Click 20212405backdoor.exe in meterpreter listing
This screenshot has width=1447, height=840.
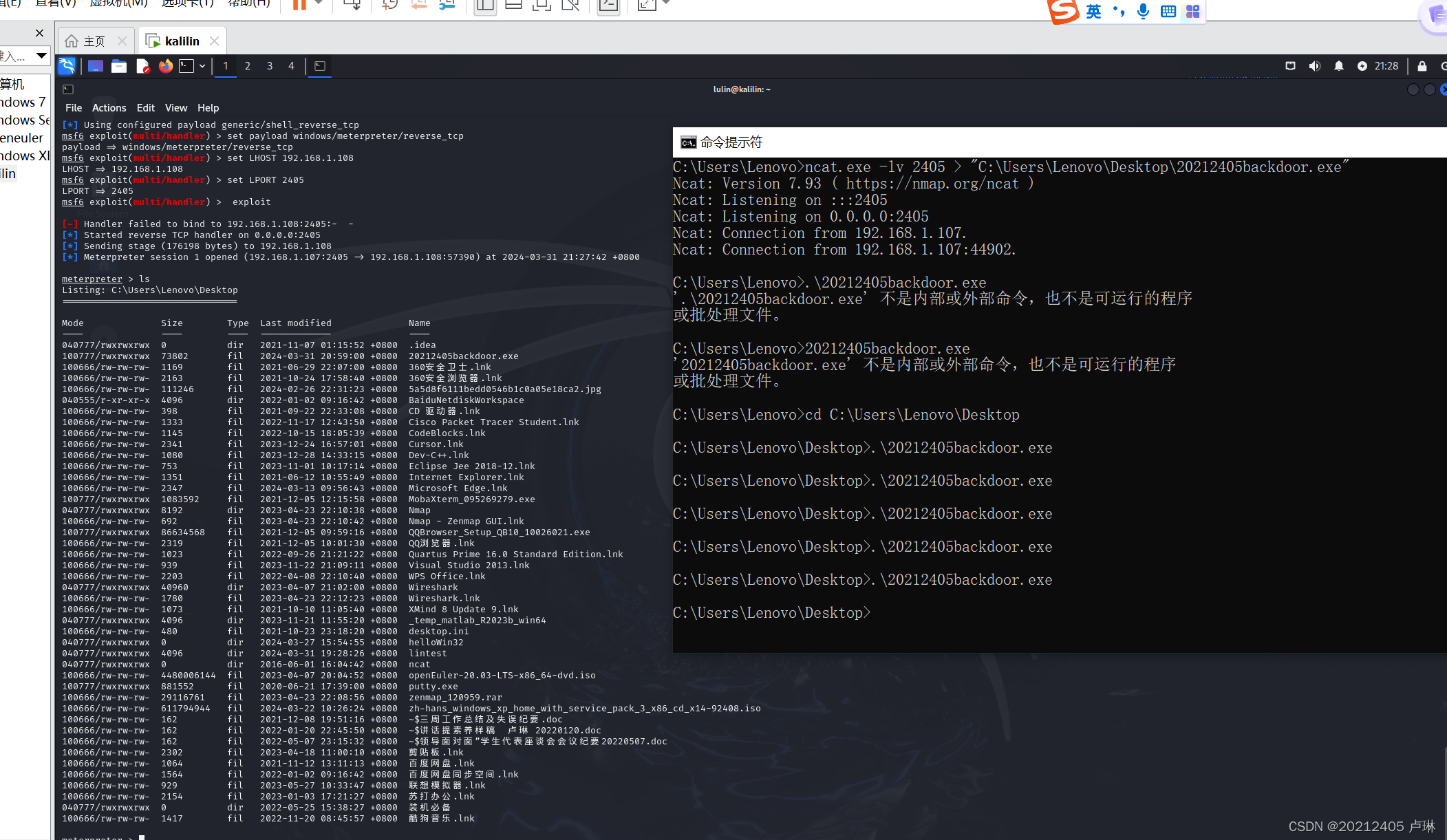(x=464, y=356)
